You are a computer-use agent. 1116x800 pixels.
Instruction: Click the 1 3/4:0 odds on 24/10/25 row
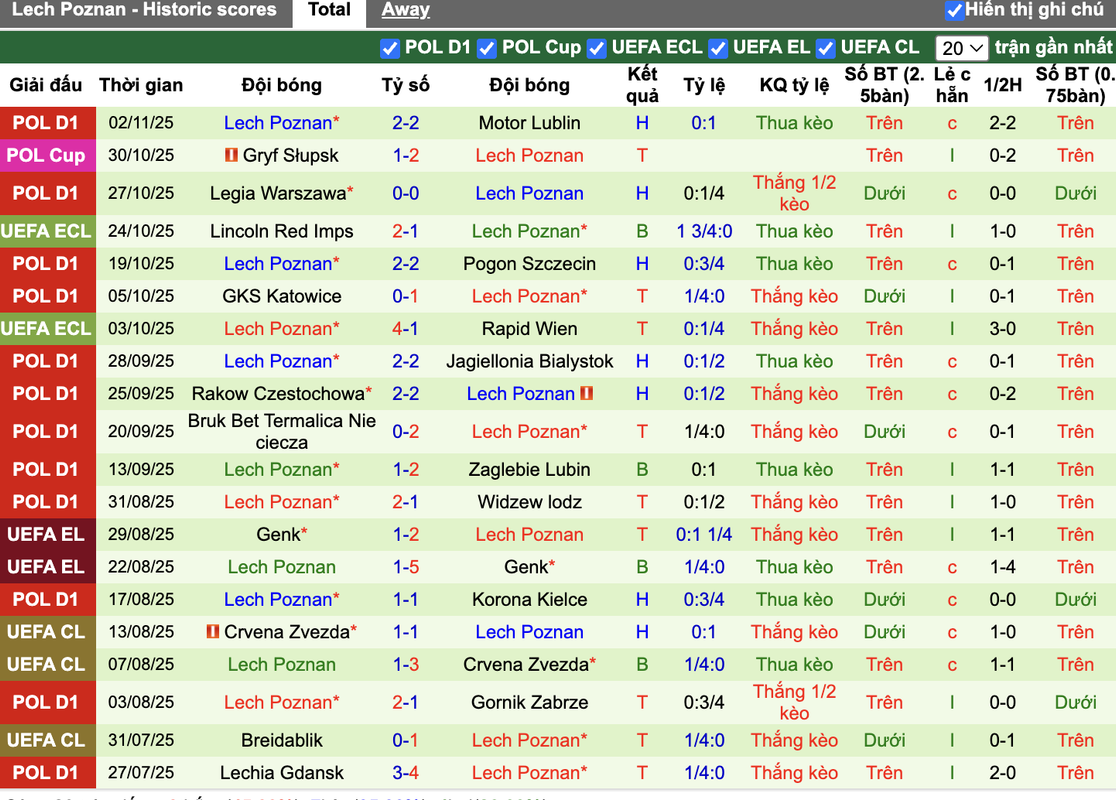tap(704, 231)
